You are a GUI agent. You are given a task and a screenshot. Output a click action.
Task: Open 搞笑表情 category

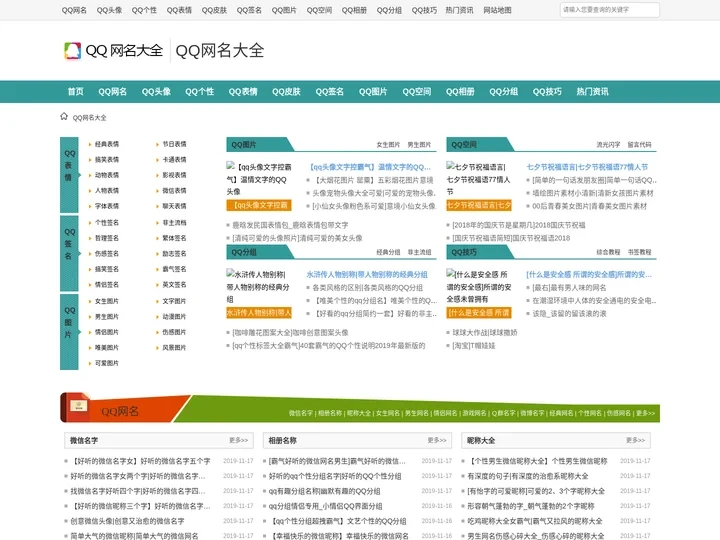click(107, 160)
